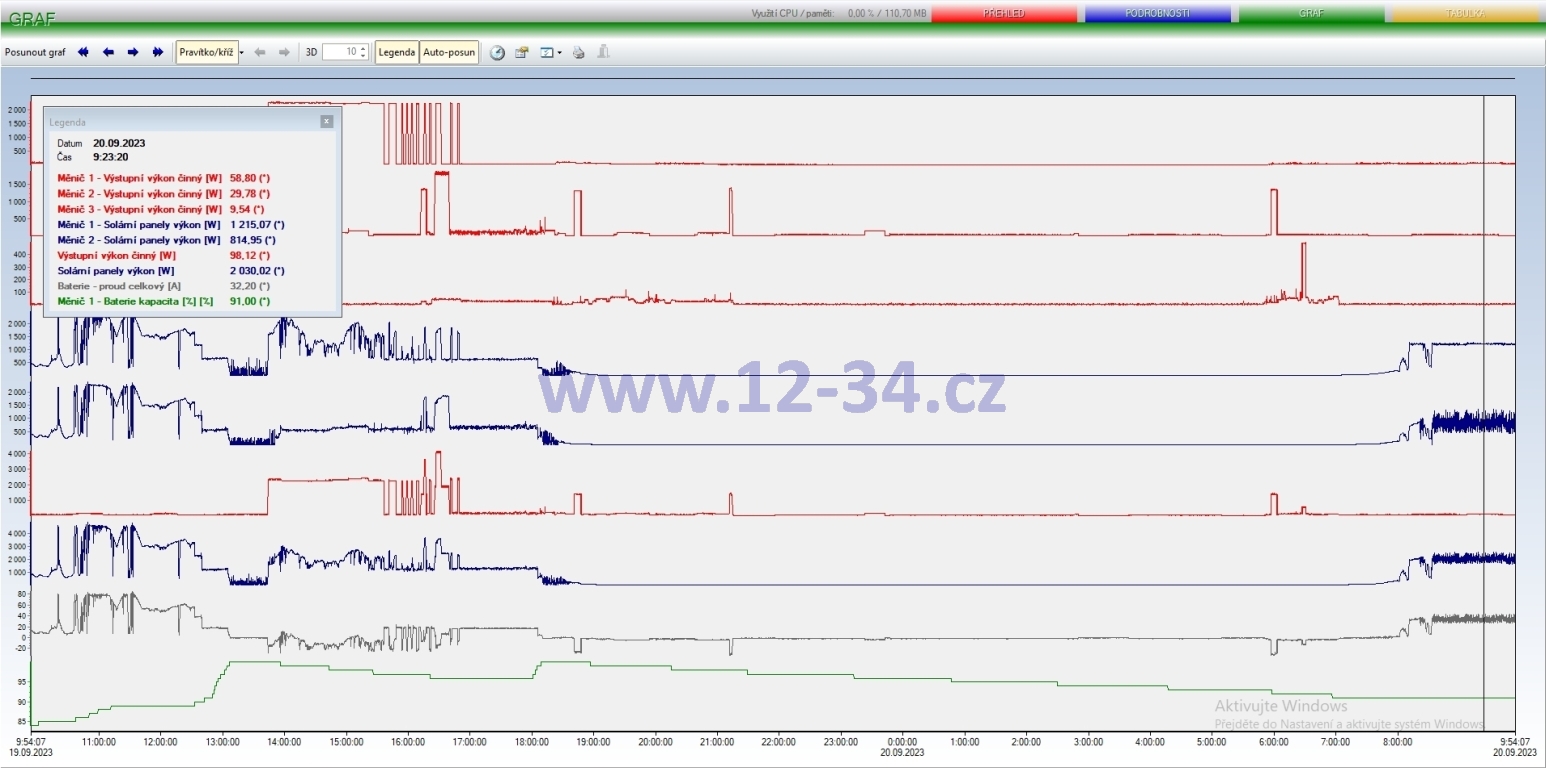Select 'Měnič 1 - Baterie kapacita' legend entry

[x=135, y=301]
